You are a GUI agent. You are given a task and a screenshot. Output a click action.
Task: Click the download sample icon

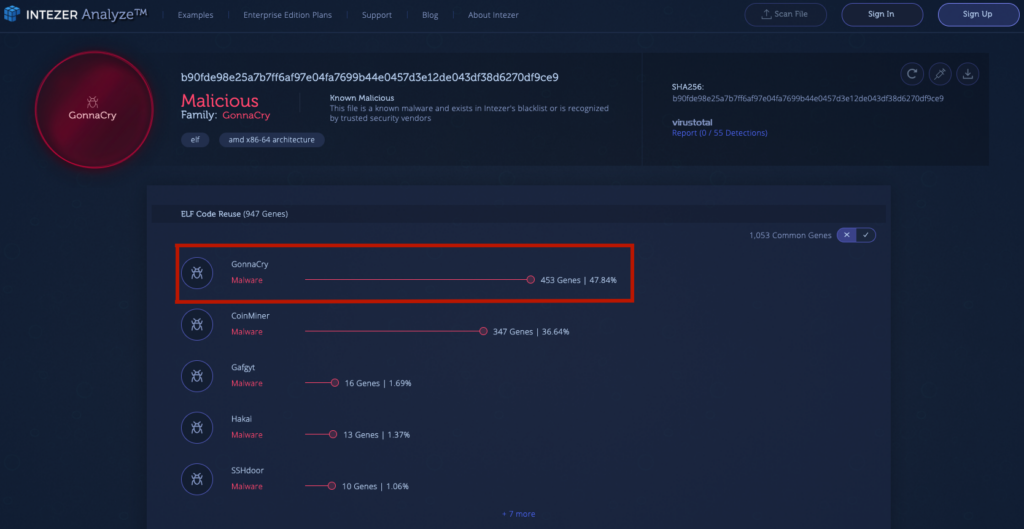pyautogui.click(x=968, y=74)
